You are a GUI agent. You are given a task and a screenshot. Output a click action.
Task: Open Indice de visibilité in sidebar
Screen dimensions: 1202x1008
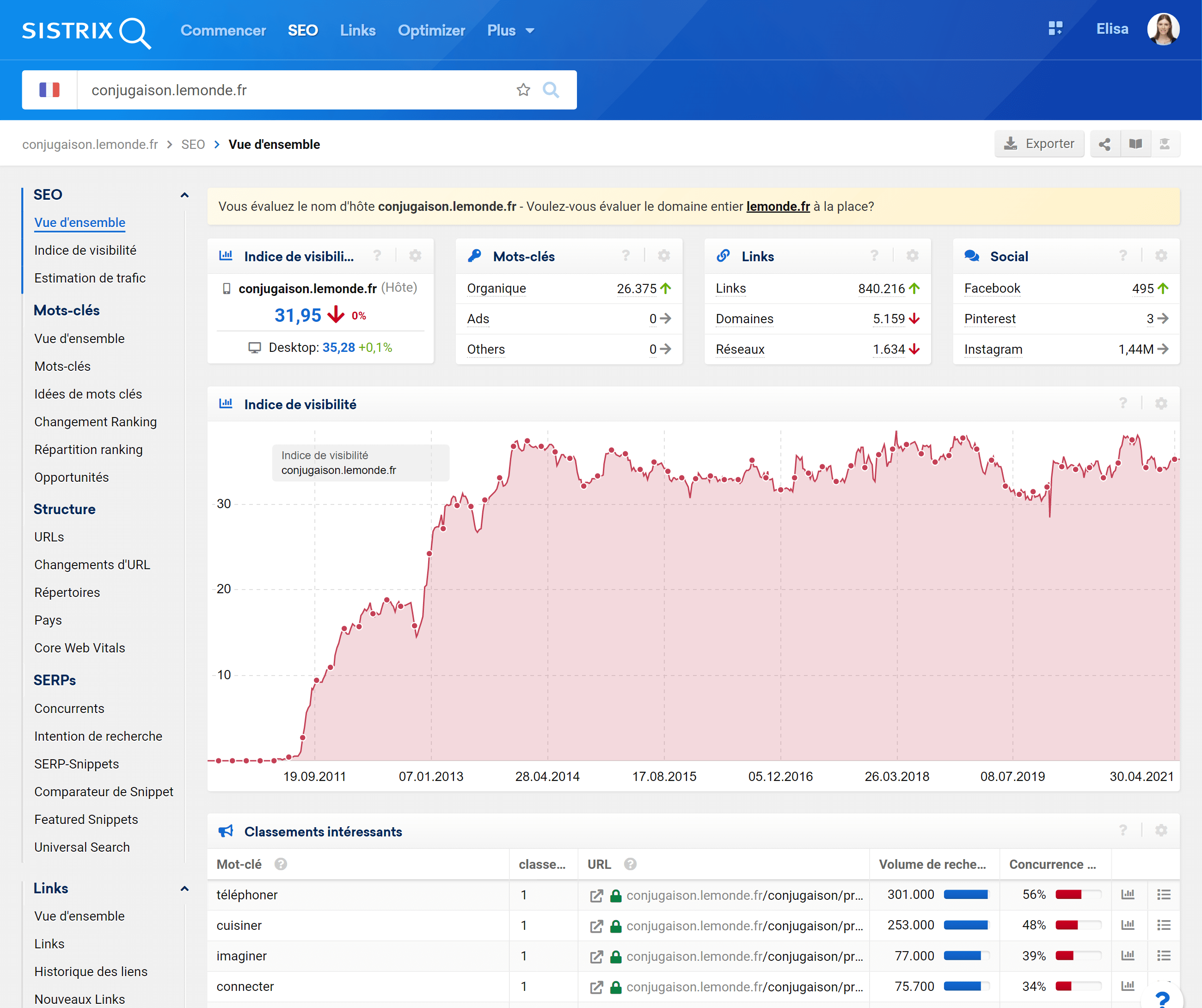[85, 250]
